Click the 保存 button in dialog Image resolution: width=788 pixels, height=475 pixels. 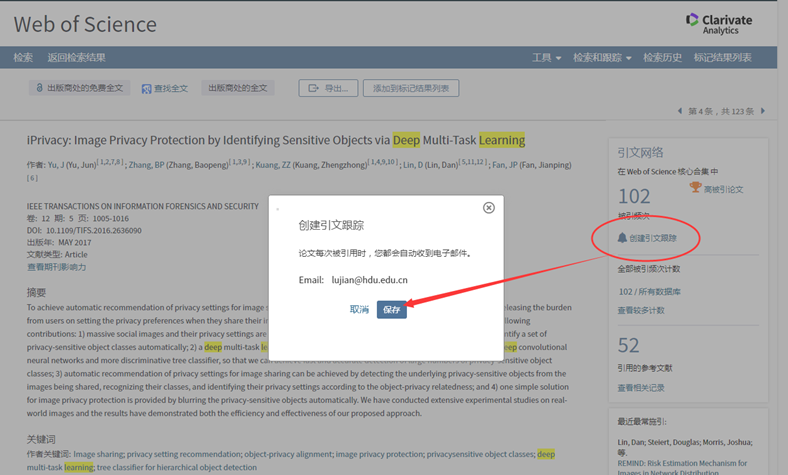coord(391,310)
